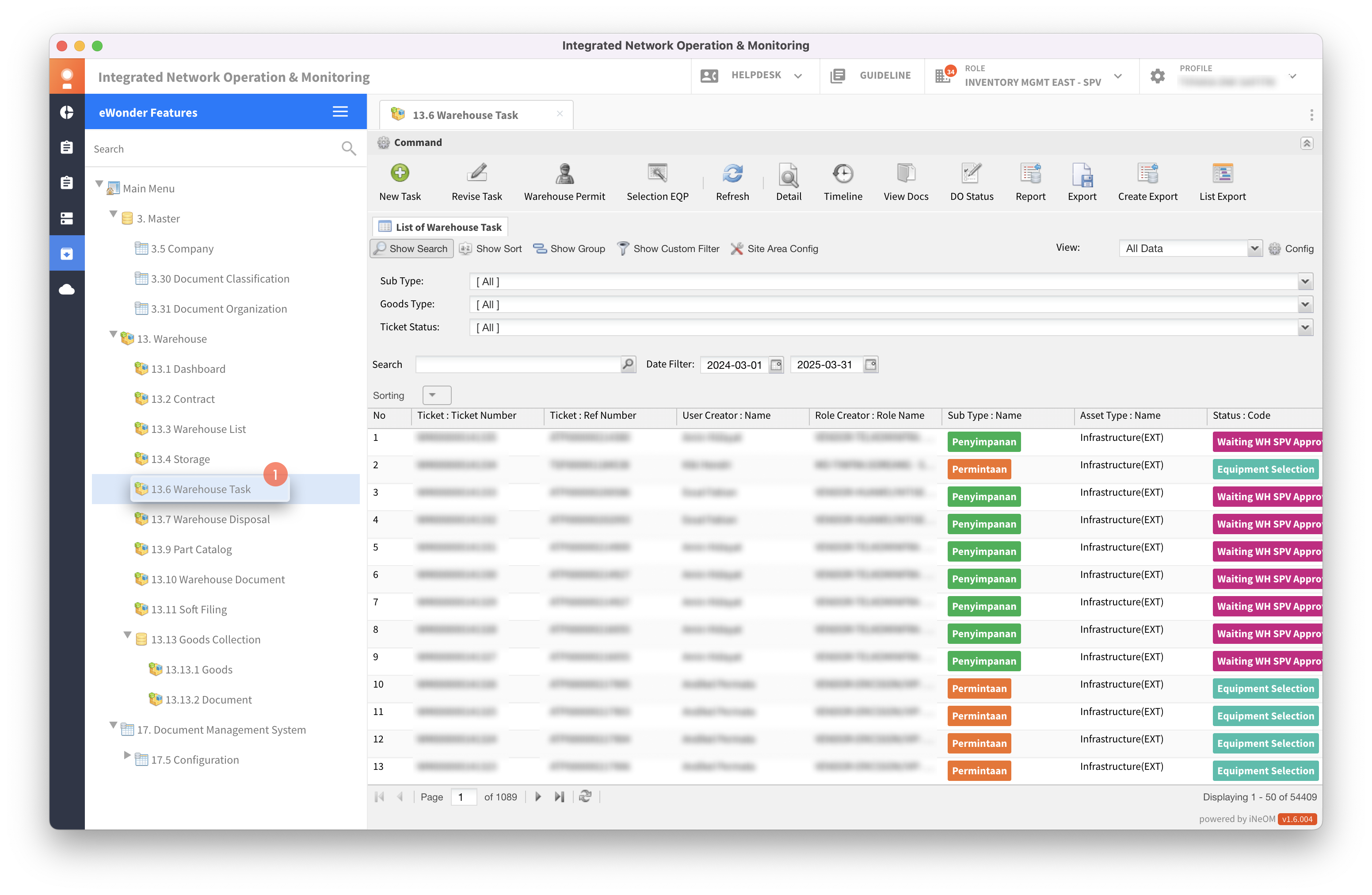
Task: Open 13.1 Dashboard in the menu
Action: click(x=188, y=369)
